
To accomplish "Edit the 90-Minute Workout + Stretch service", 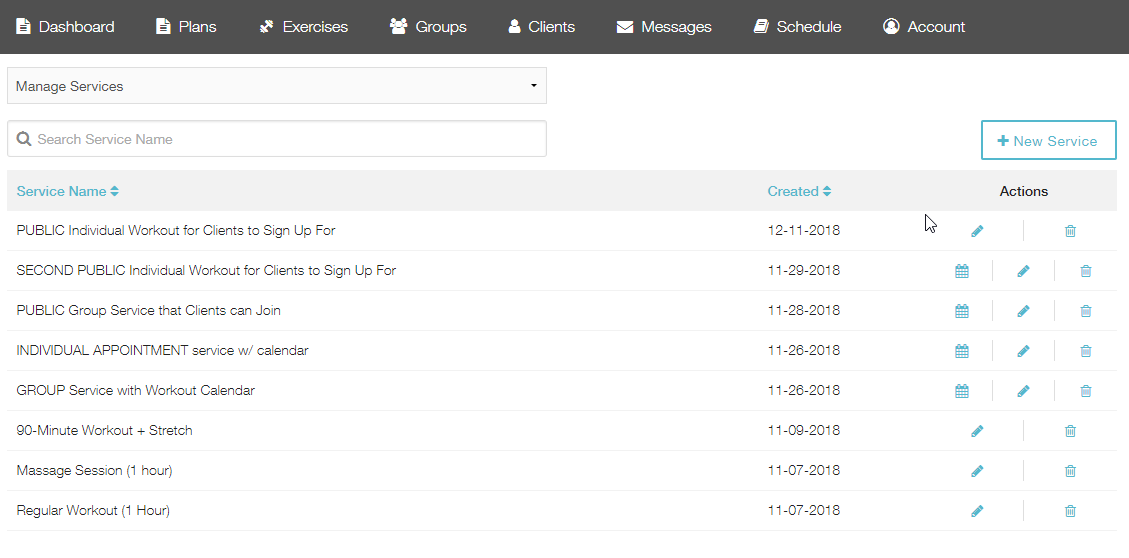I will click(976, 431).
